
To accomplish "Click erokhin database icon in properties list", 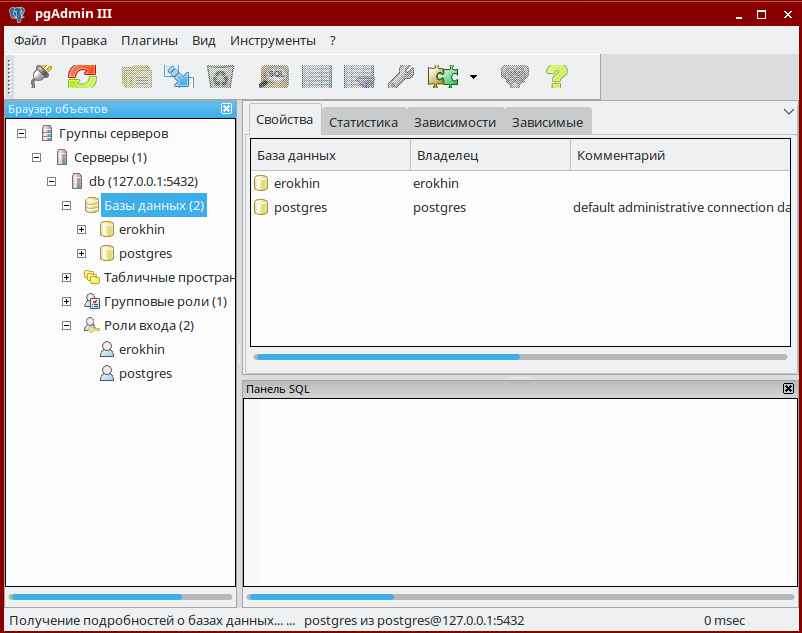I will click(x=261, y=184).
